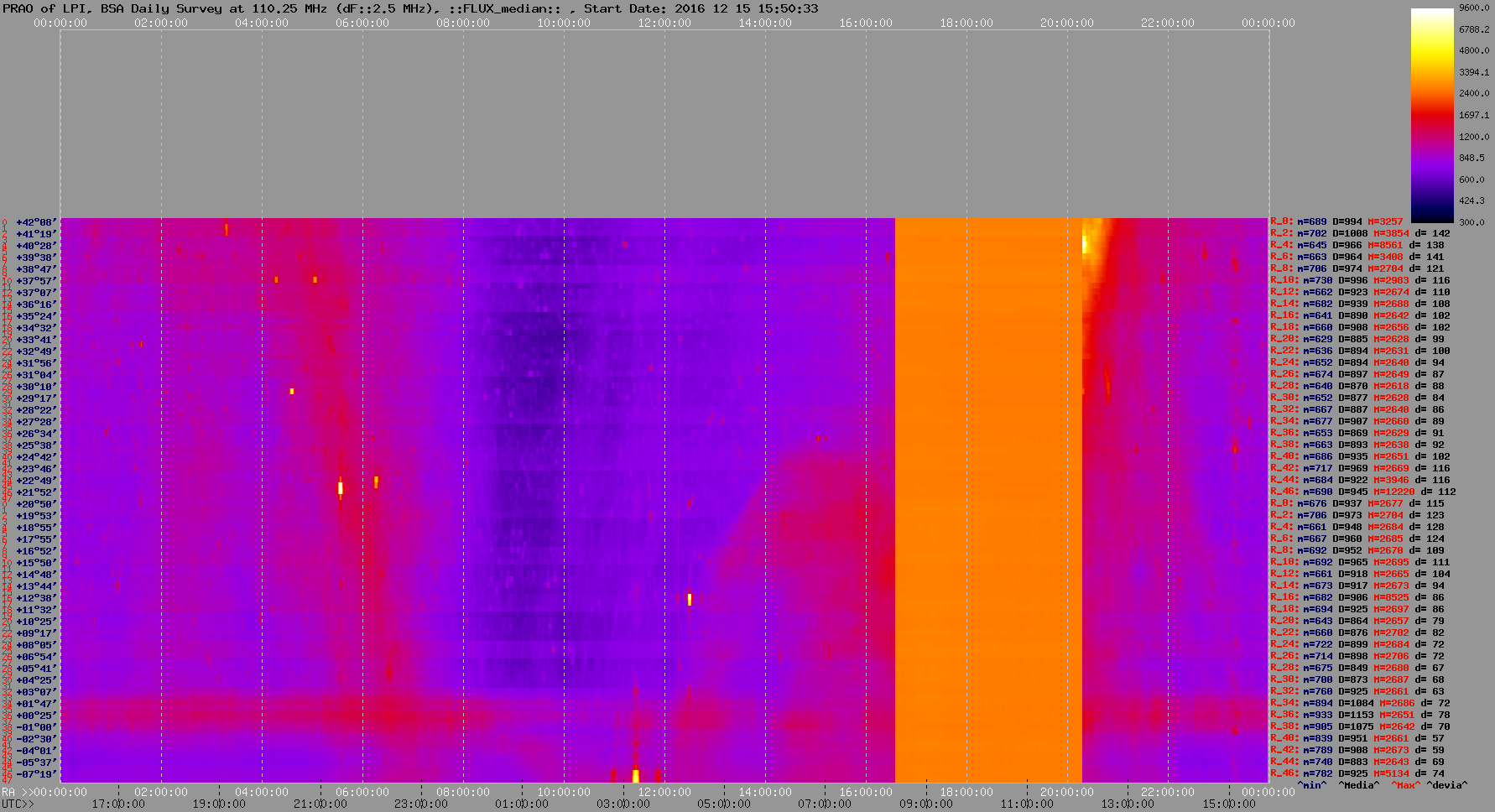Click the plot title starting 'PRAO of LPI'
The height and width of the screenshot is (812, 1495).
[x=410, y=8]
